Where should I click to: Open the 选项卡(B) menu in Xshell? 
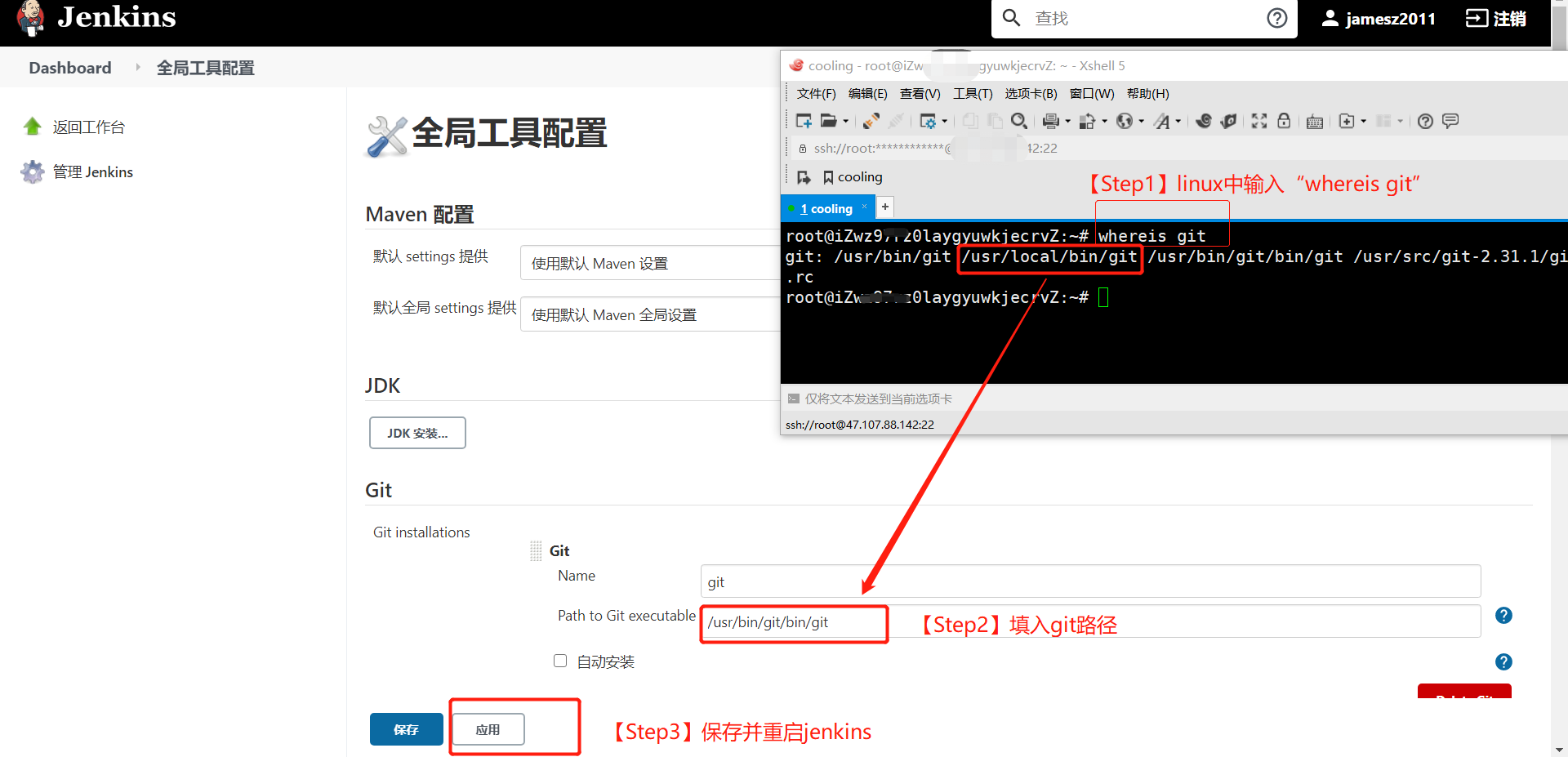[x=1031, y=94]
